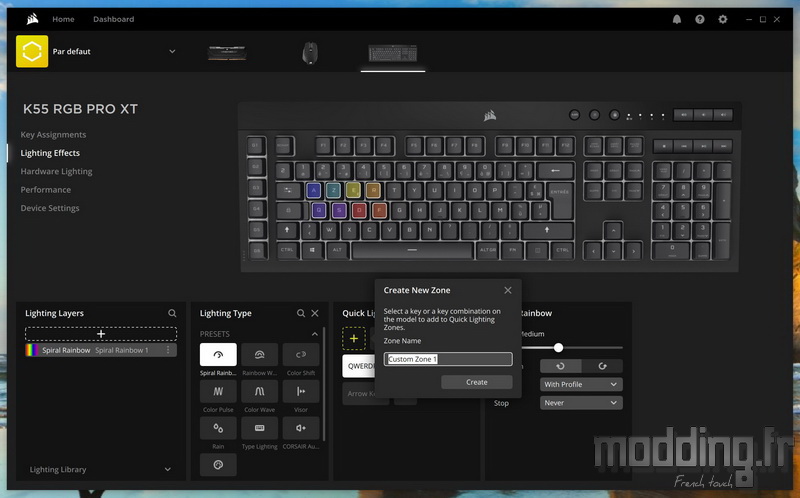Click the blue A key on keyboard
800x498 pixels.
313,190
